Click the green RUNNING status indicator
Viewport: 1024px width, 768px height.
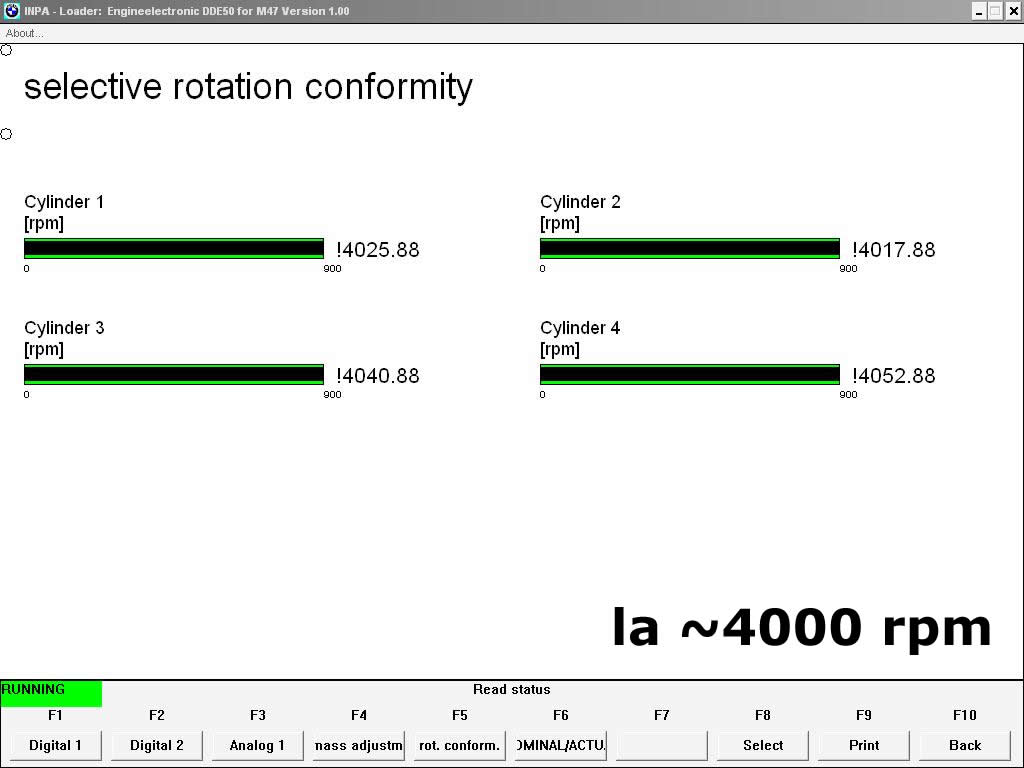point(51,693)
